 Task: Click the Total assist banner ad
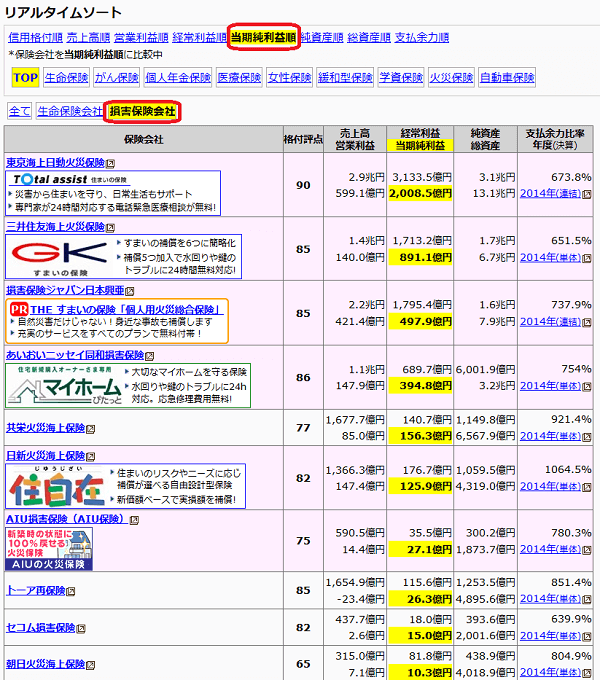click(113, 193)
